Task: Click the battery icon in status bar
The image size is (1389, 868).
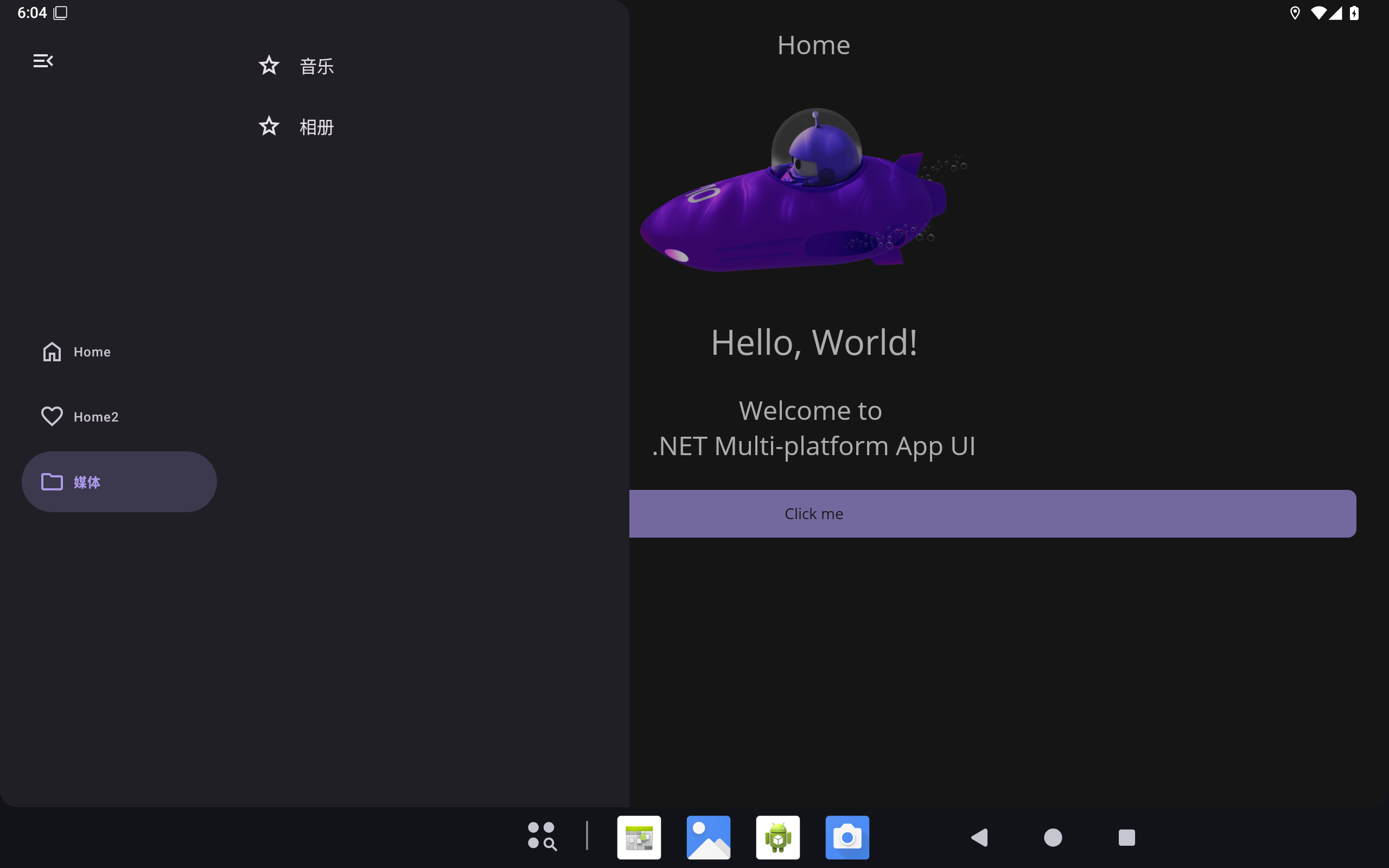Action: click(1354, 12)
